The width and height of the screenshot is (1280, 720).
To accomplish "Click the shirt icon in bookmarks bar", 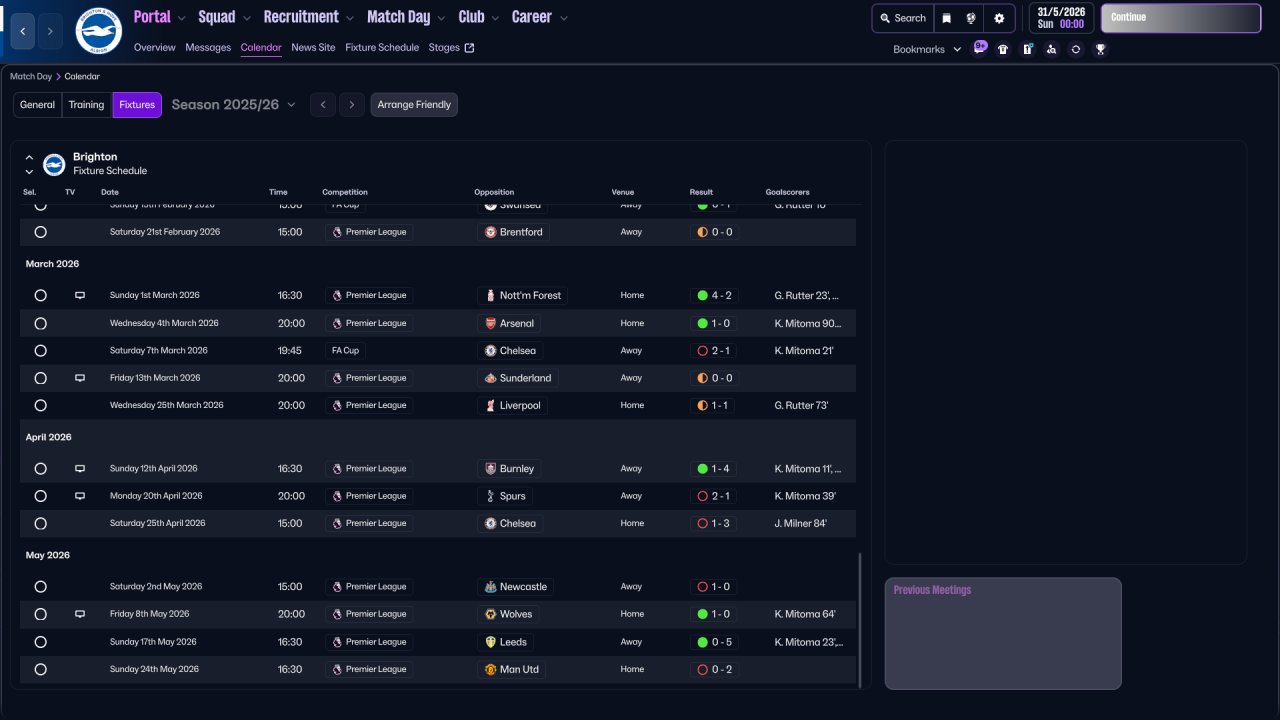I will 1003,49.
